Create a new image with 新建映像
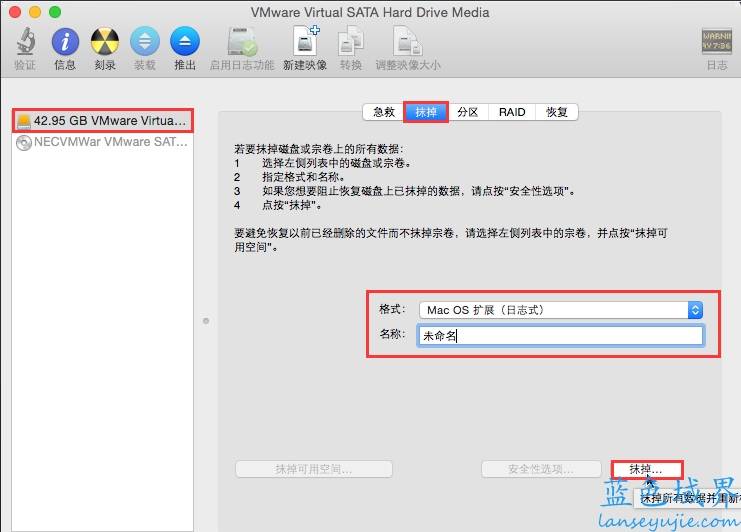Viewport: 741px width, 532px height. tap(305, 41)
